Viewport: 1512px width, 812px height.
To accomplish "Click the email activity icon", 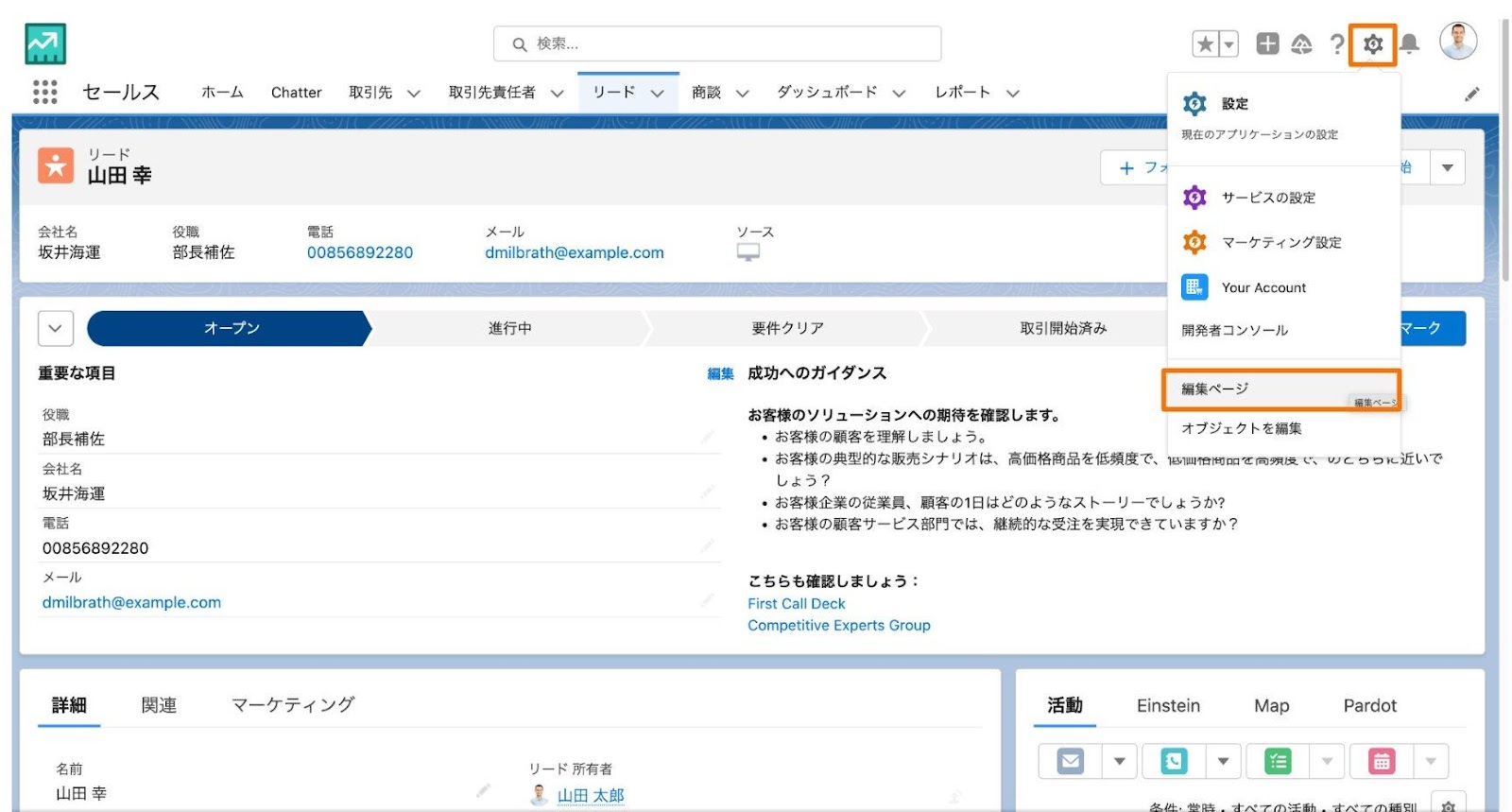I will coord(1070,761).
